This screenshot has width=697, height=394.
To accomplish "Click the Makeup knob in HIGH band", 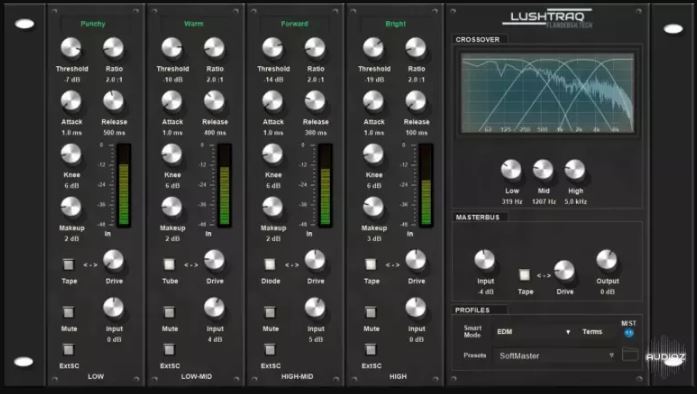I will pyautogui.click(x=373, y=207).
